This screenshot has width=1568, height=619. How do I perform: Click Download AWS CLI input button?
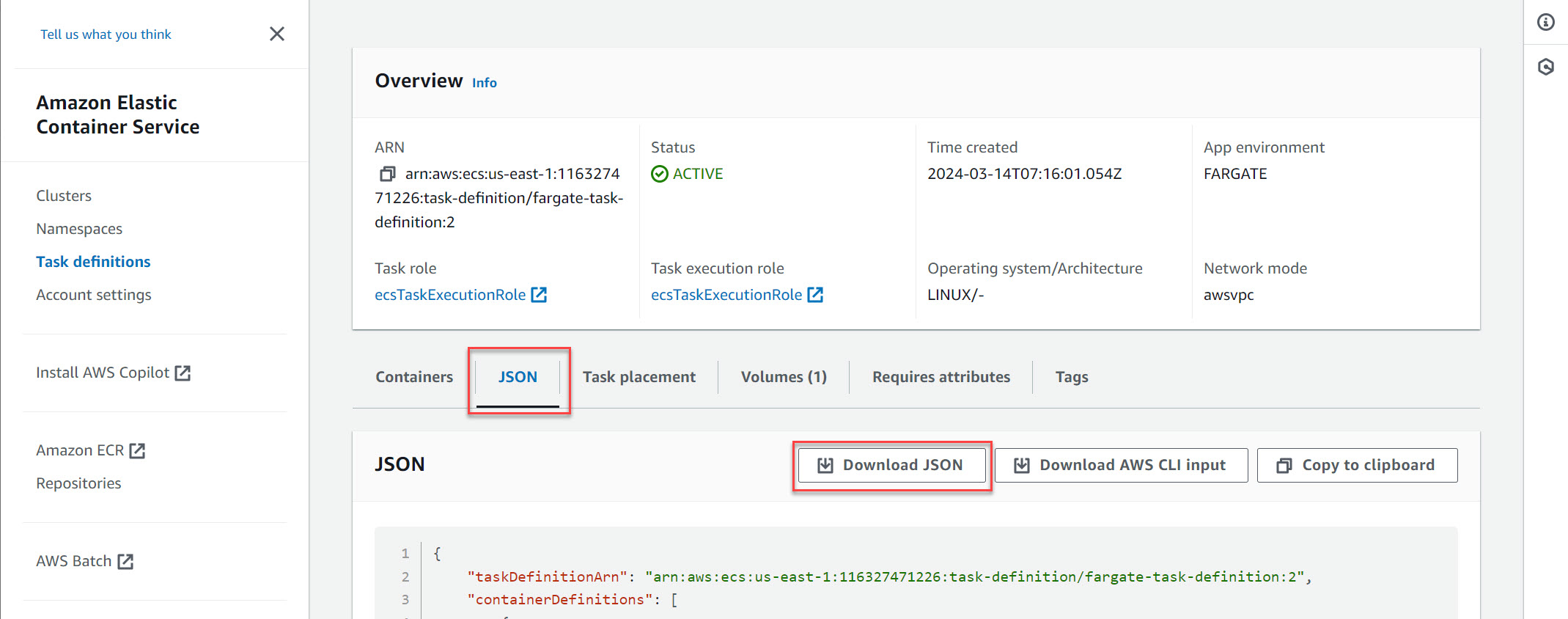[1120, 465]
